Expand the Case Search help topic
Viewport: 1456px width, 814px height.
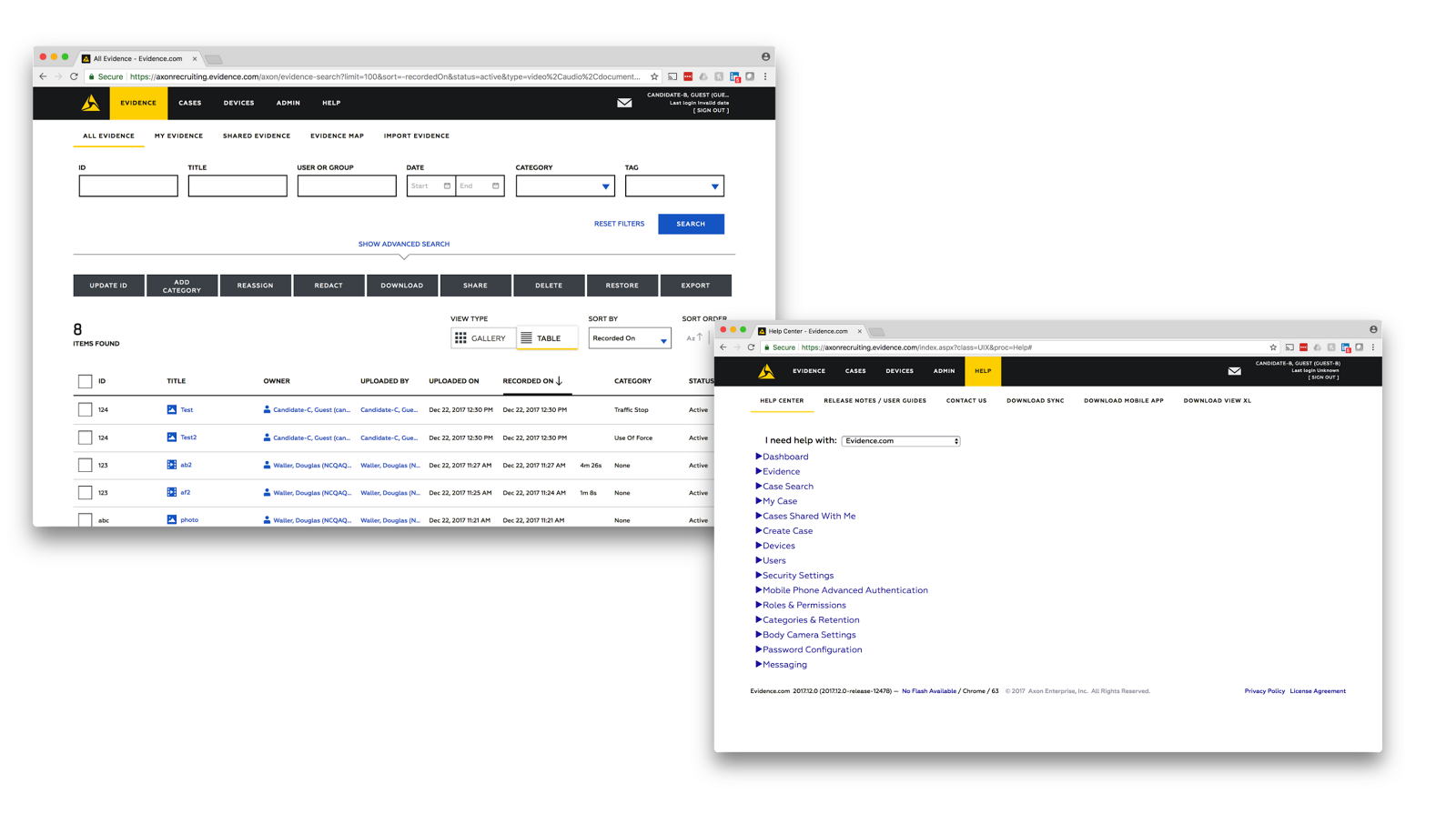(784, 487)
